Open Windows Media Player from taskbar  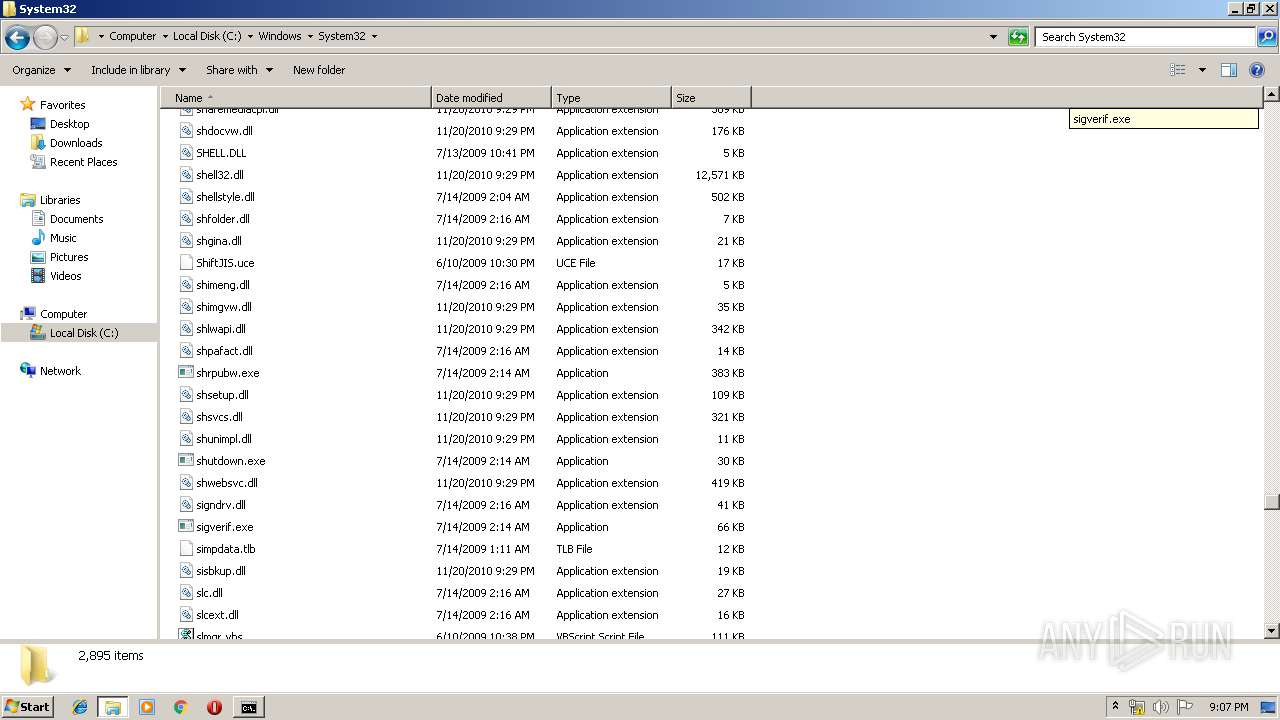click(x=147, y=707)
